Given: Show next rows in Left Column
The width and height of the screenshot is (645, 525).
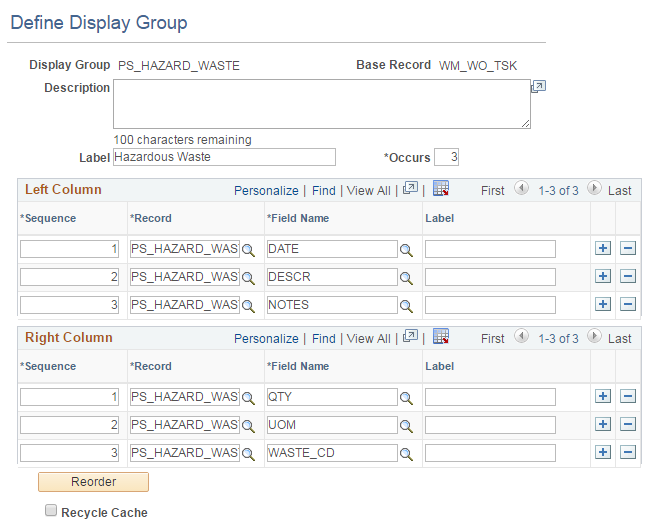Looking at the screenshot, I should pyautogui.click(x=594, y=189).
